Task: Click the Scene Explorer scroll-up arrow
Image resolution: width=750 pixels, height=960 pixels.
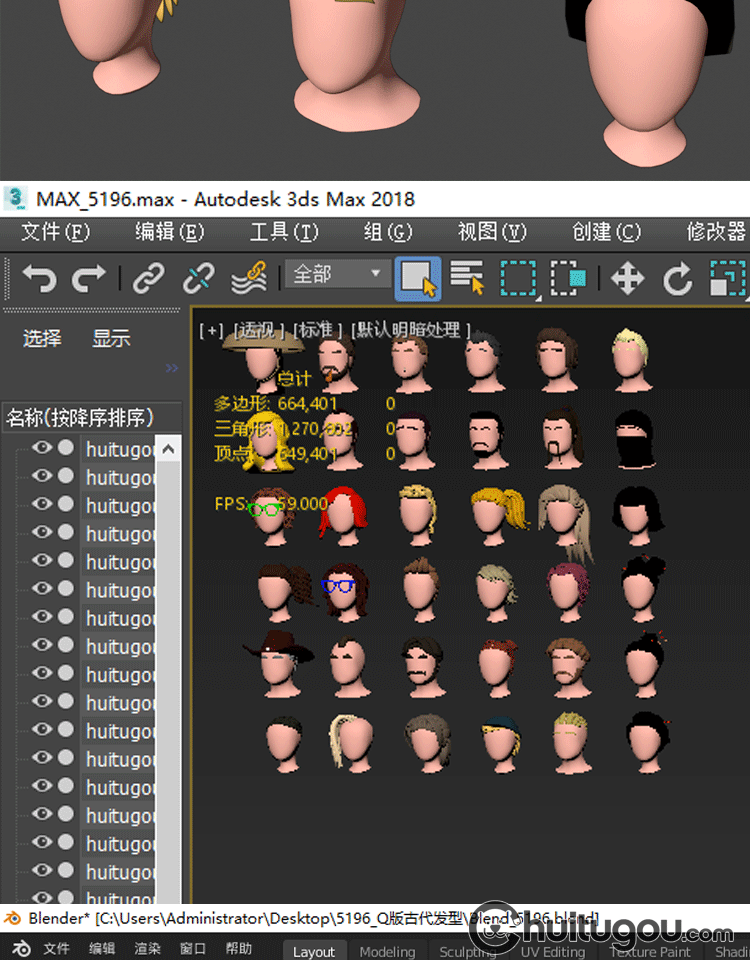Action: [x=168, y=449]
